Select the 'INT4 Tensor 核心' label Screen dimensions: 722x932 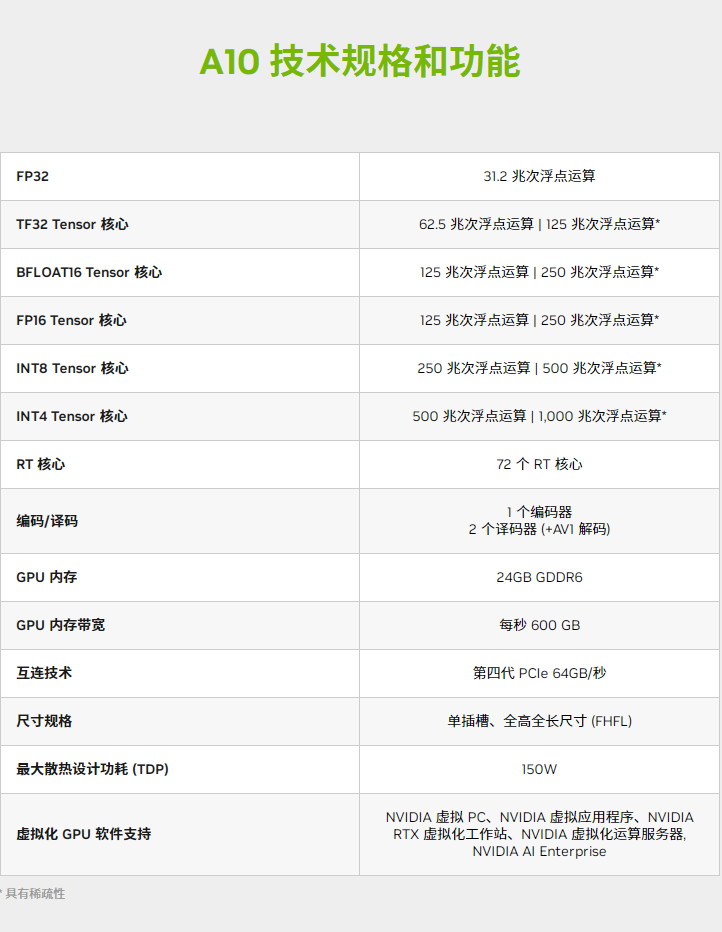pos(72,417)
